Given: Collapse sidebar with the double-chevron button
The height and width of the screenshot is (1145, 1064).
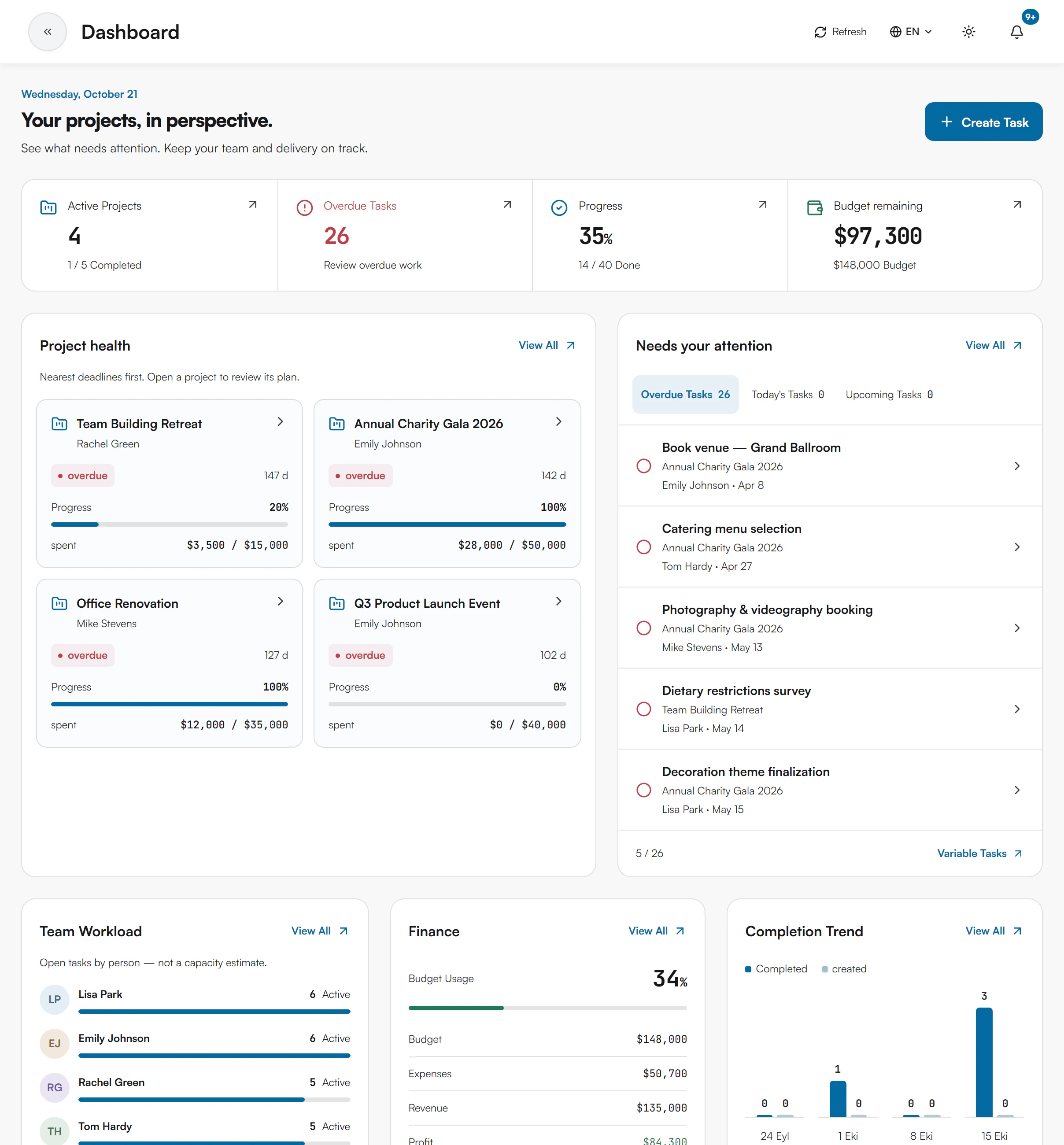Looking at the screenshot, I should coord(48,32).
